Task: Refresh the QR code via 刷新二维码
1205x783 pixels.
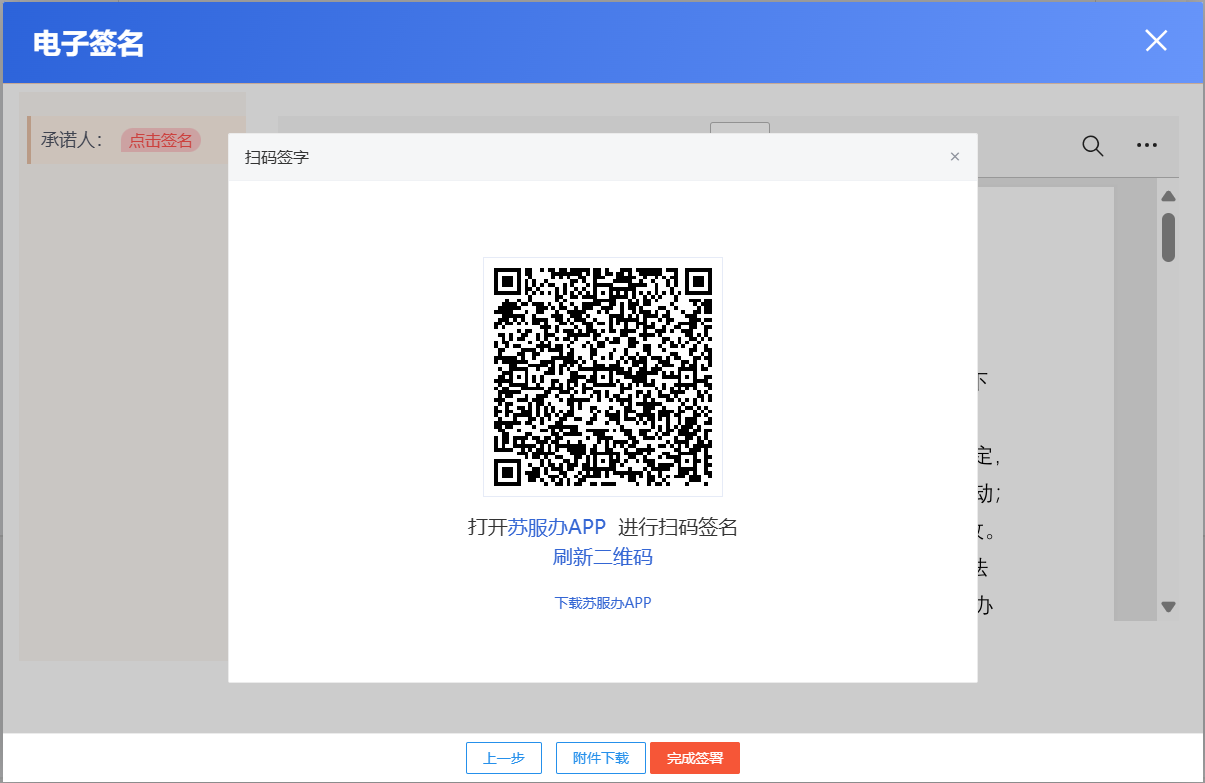Action: [603, 557]
